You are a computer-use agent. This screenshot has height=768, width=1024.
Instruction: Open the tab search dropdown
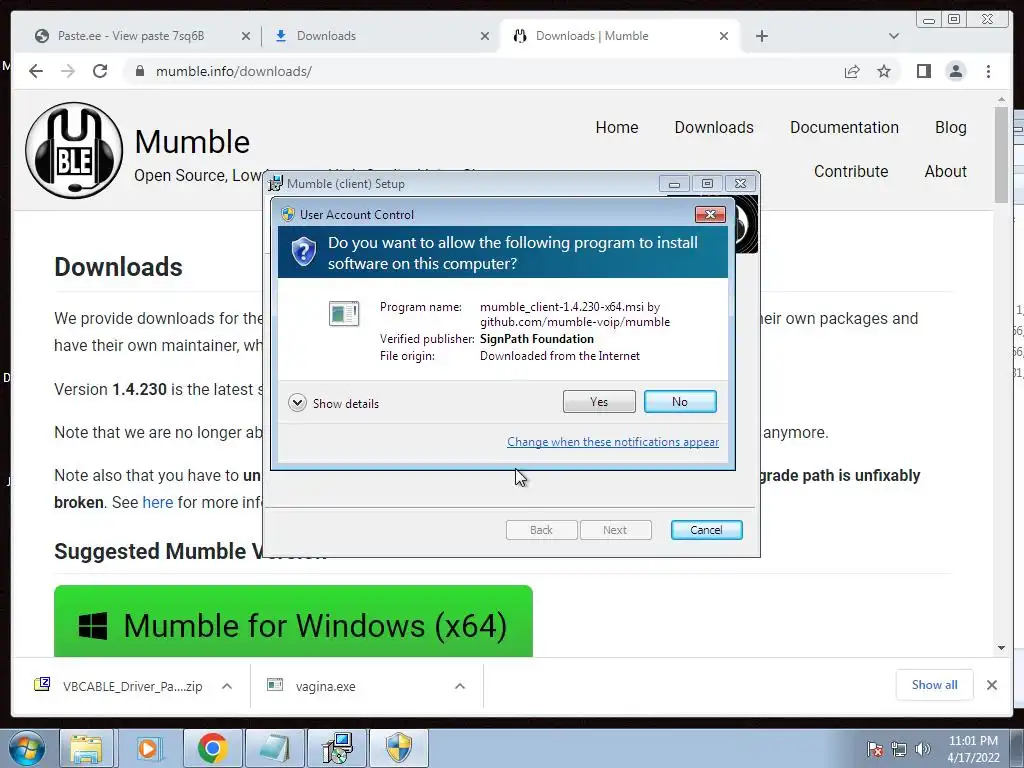pyautogui.click(x=894, y=36)
